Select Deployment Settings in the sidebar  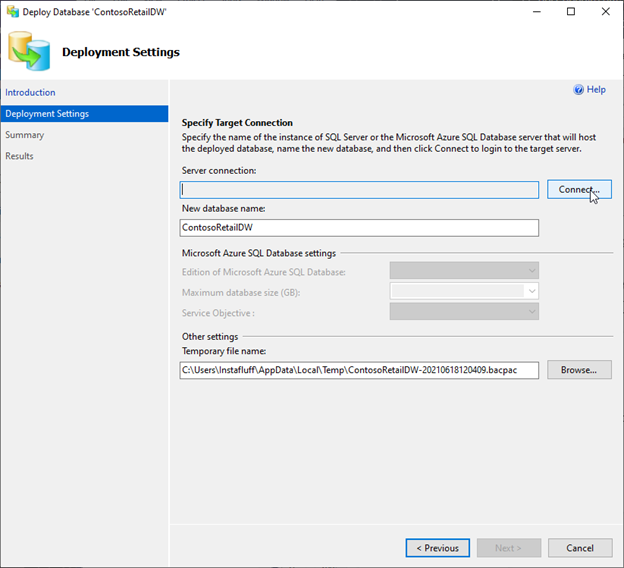click(x=84, y=114)
